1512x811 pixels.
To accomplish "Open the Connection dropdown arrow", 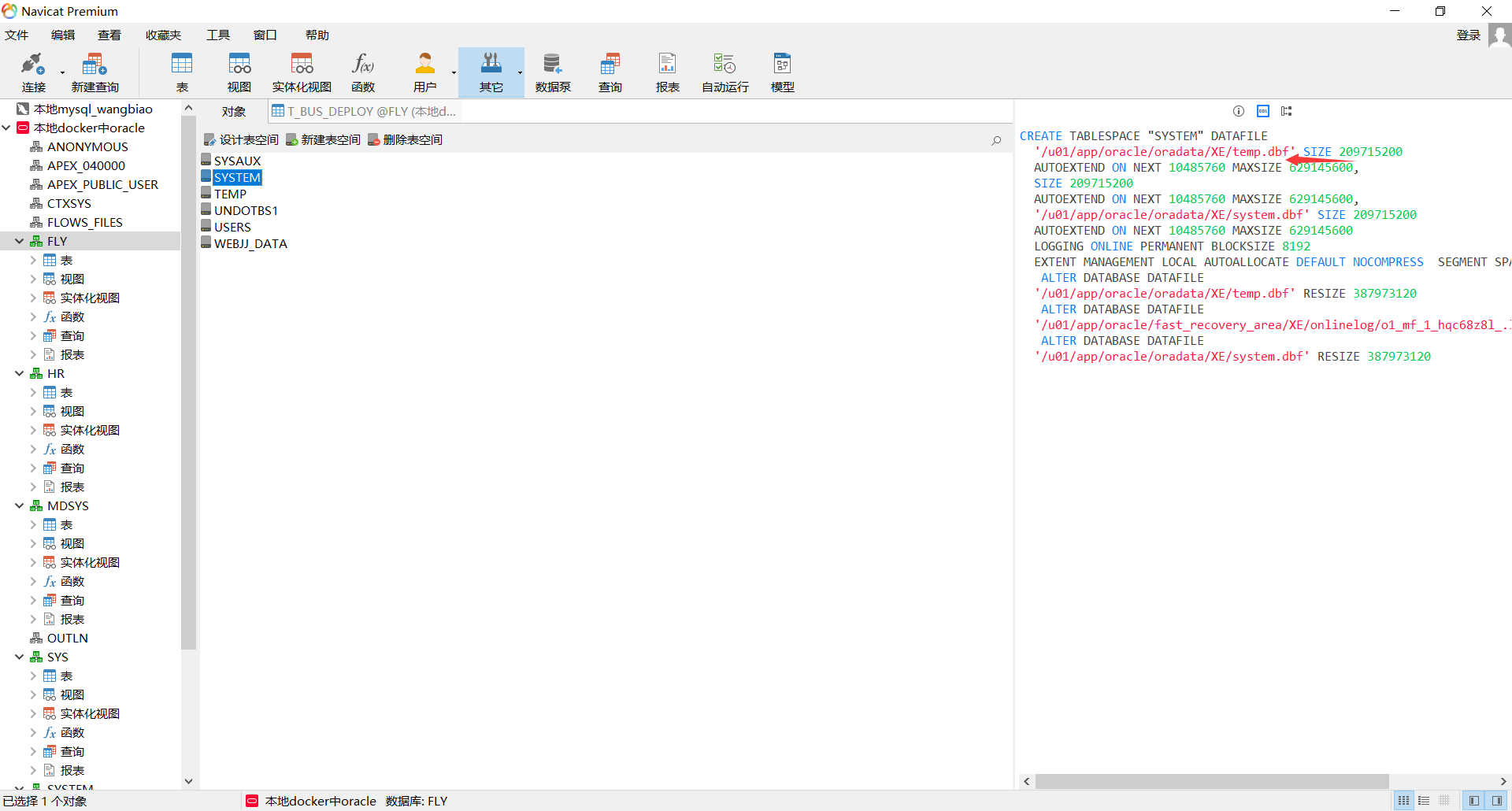I will 62,73.
